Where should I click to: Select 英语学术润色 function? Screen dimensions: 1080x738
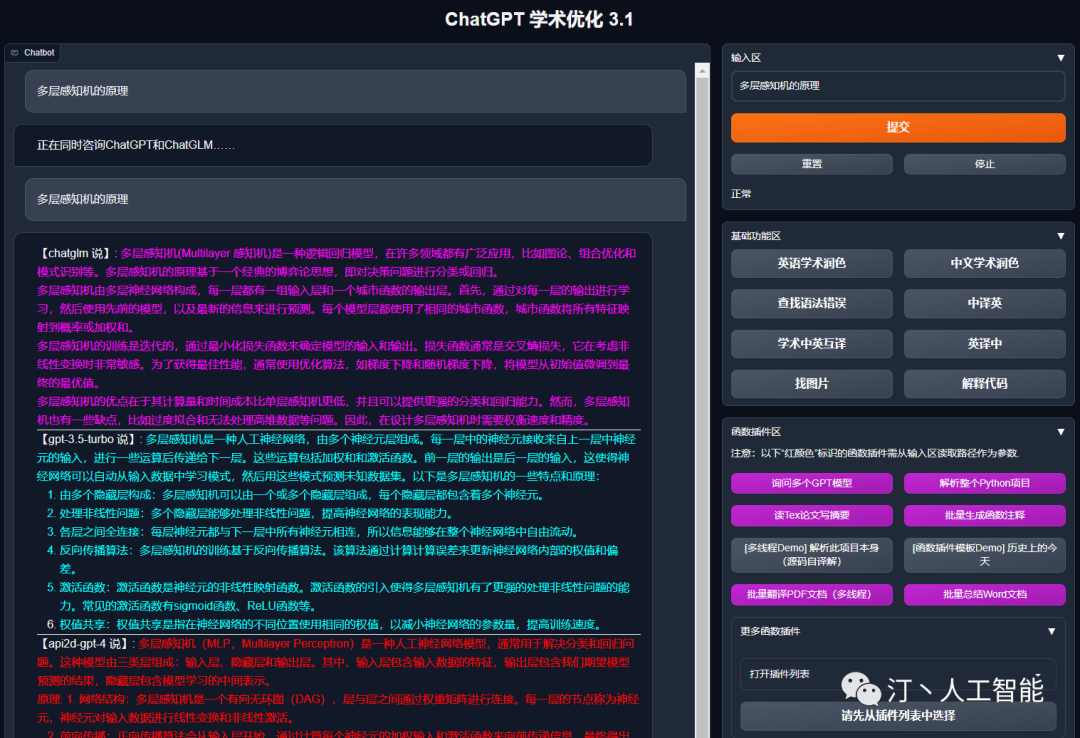coord(811,263)
